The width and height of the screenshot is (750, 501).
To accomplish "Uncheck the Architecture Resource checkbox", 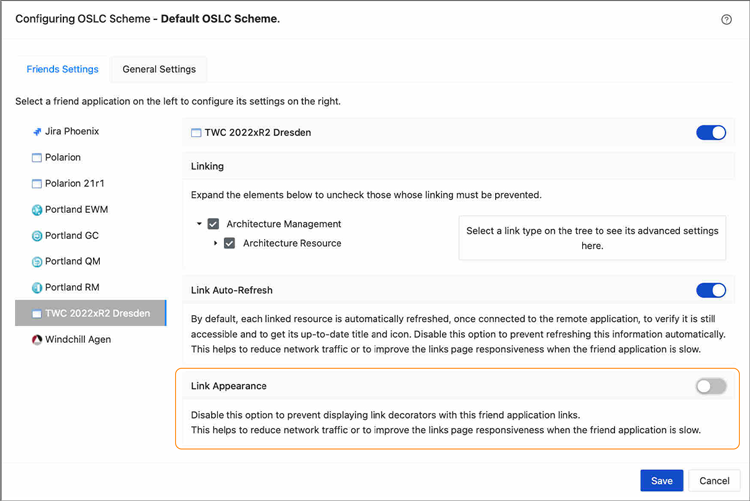I will pos(230,243).
